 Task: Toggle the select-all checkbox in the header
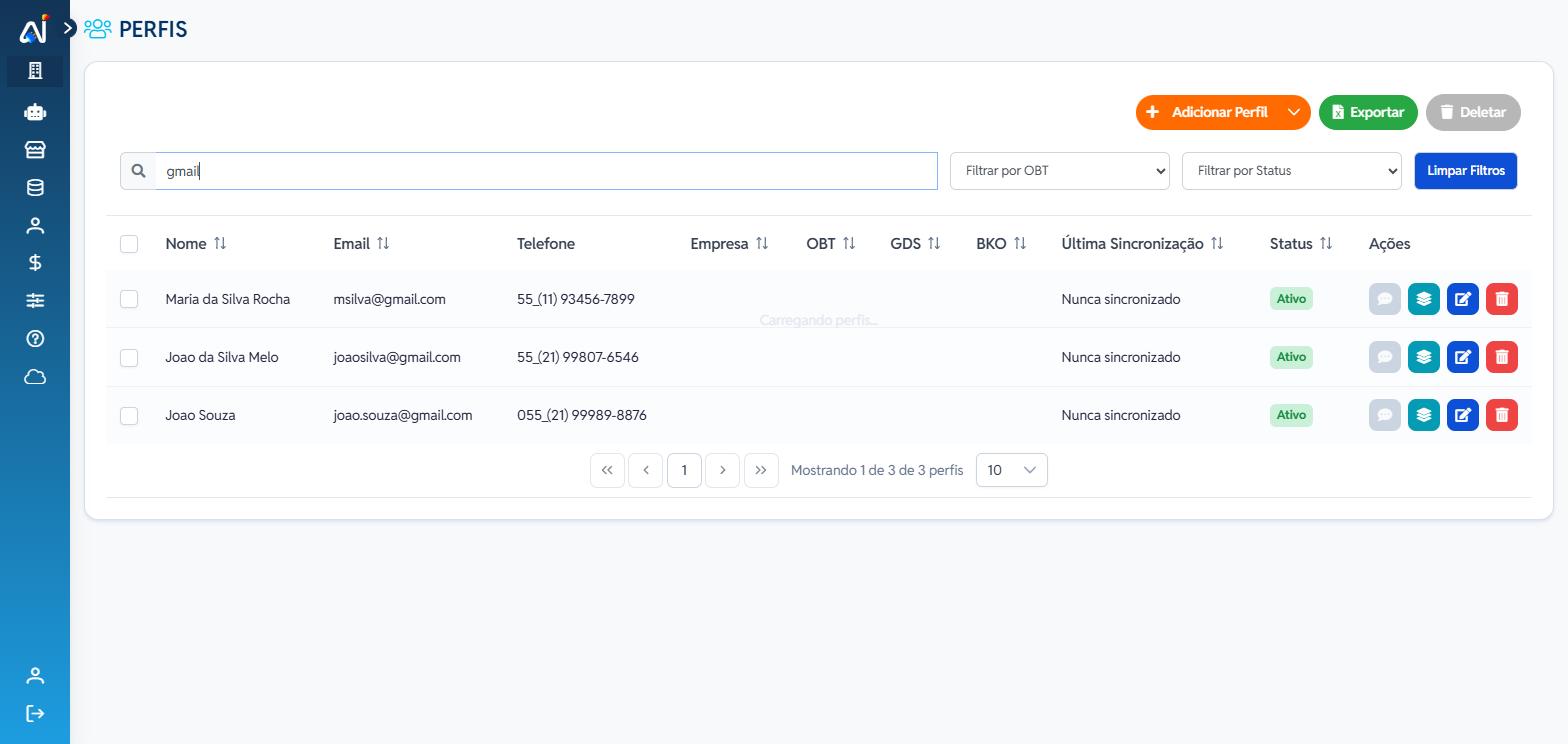pos(129,244)
